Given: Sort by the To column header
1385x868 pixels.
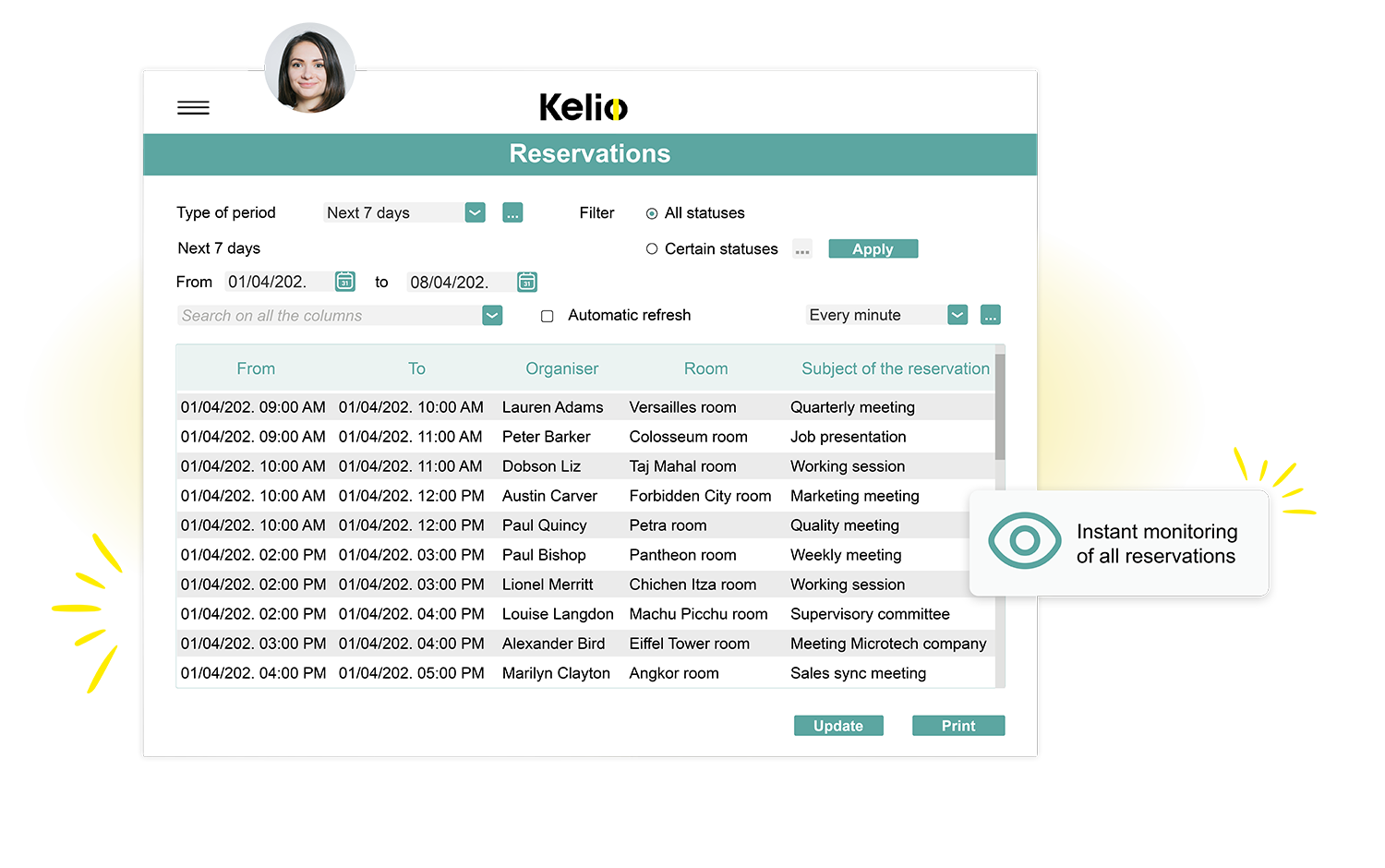Looking at the screenshot, I should click(416, 368).
